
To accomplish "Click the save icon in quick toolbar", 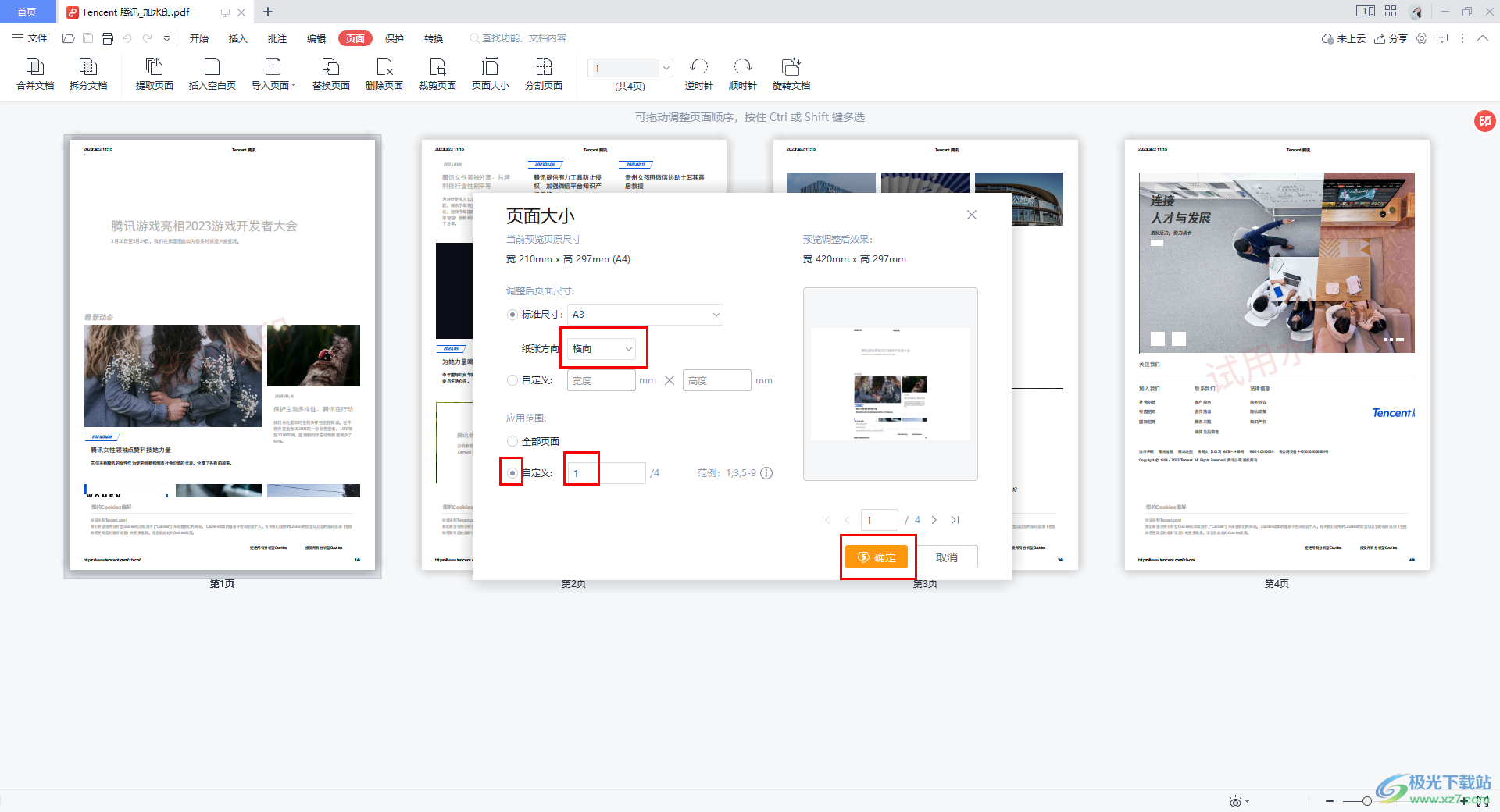I will (87, 38).
